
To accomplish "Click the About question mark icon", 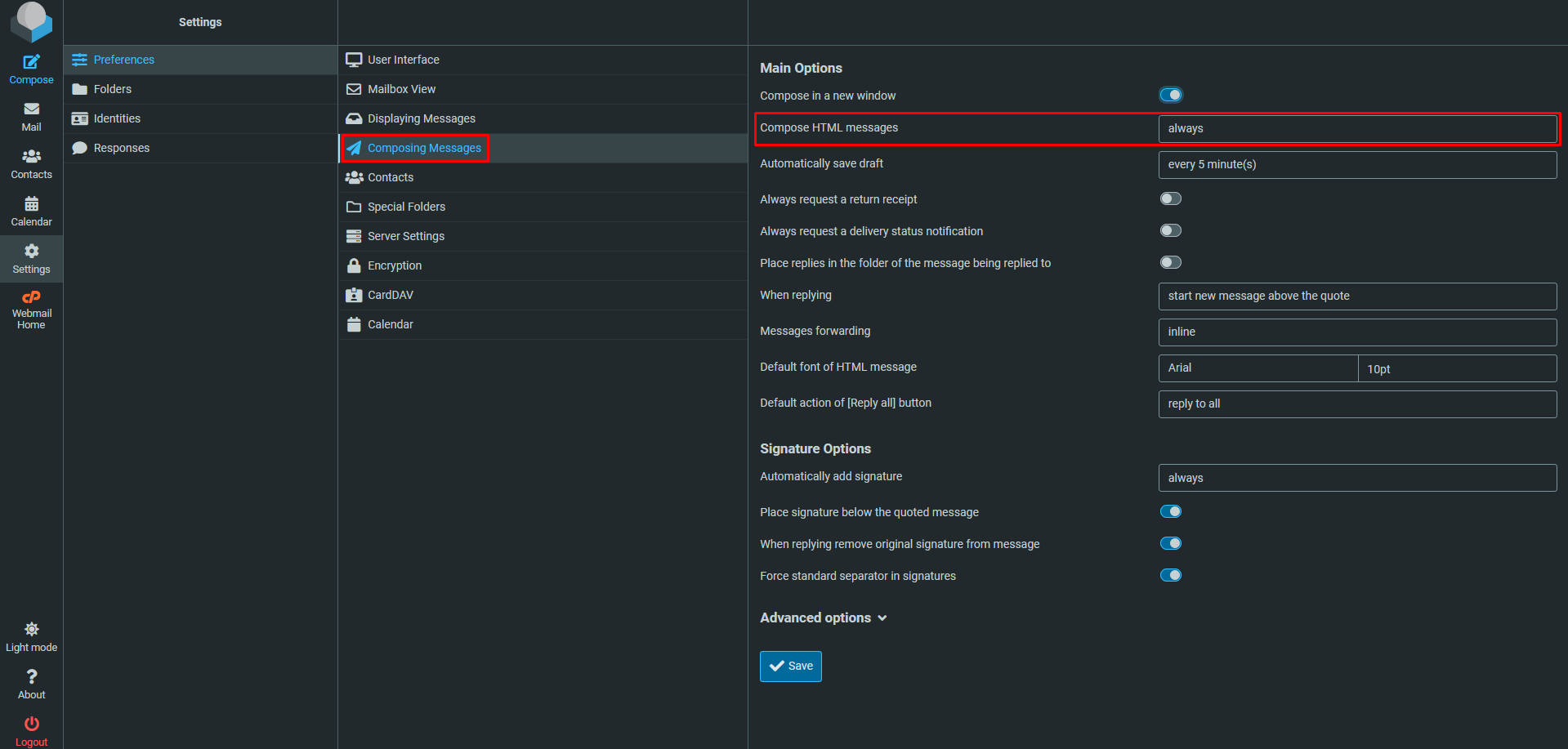I will coord(31,677).
